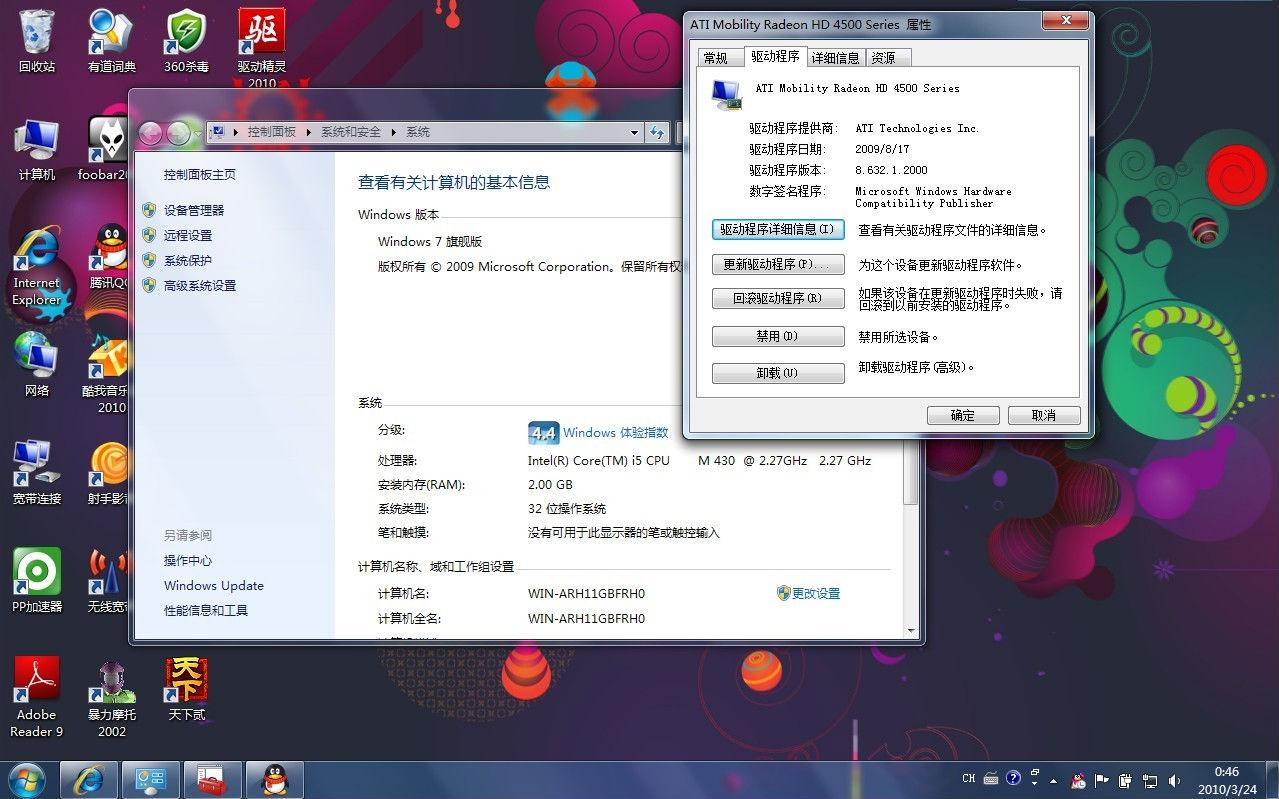The height and width of the screenshot is (799, 1279).
Task: Open the 有道词典 desktop shortcut
Action: coord(111,40)
